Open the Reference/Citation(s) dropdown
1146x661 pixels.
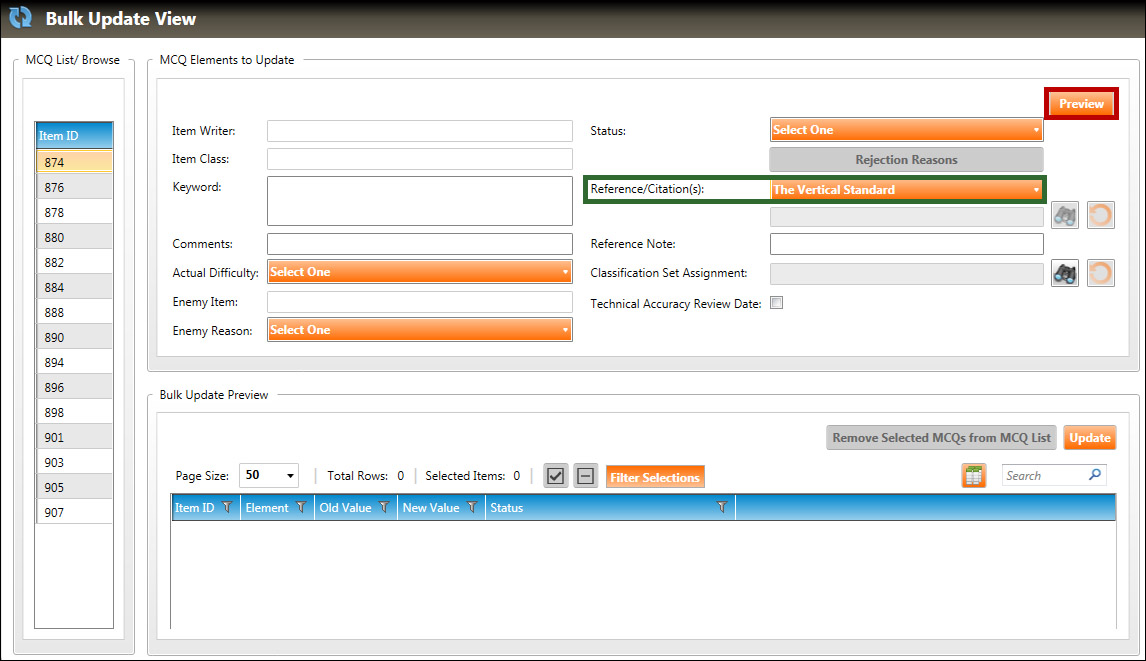(906, 190)
